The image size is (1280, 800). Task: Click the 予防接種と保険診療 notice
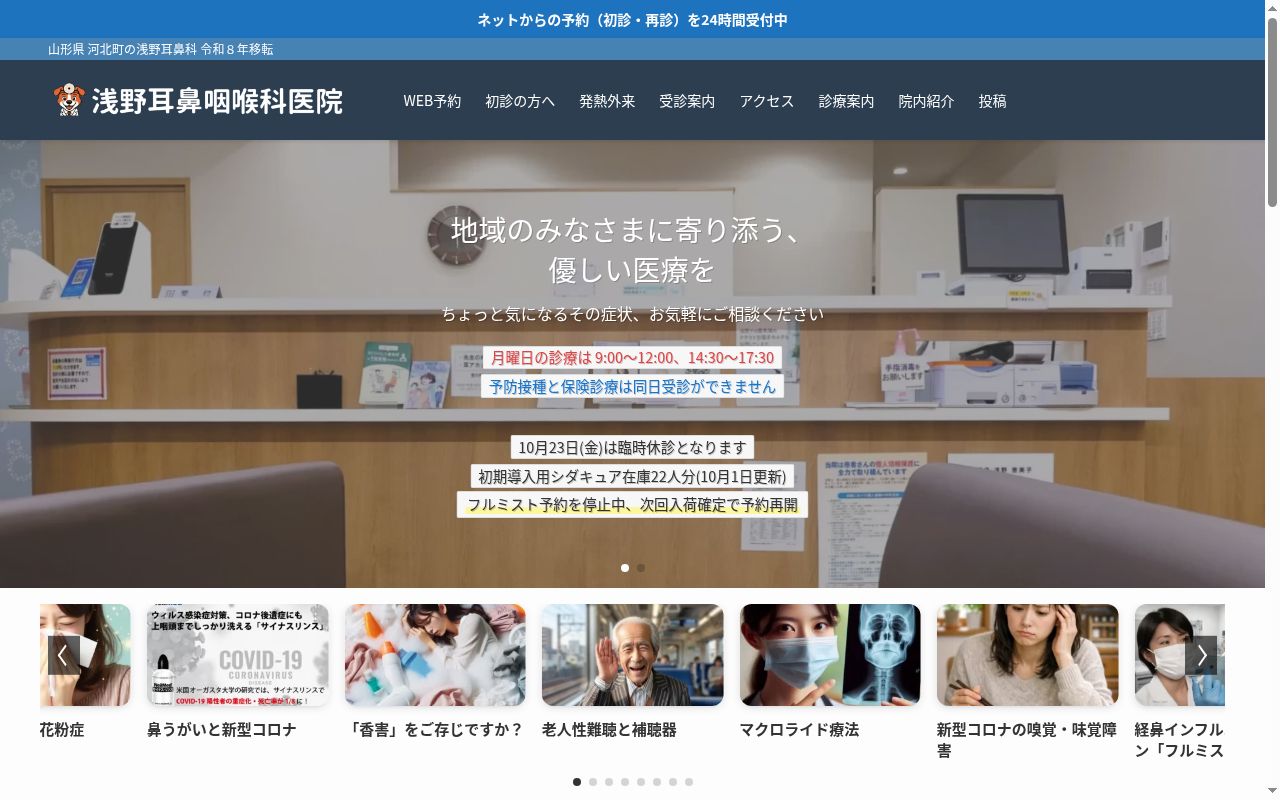coord(632,386)
